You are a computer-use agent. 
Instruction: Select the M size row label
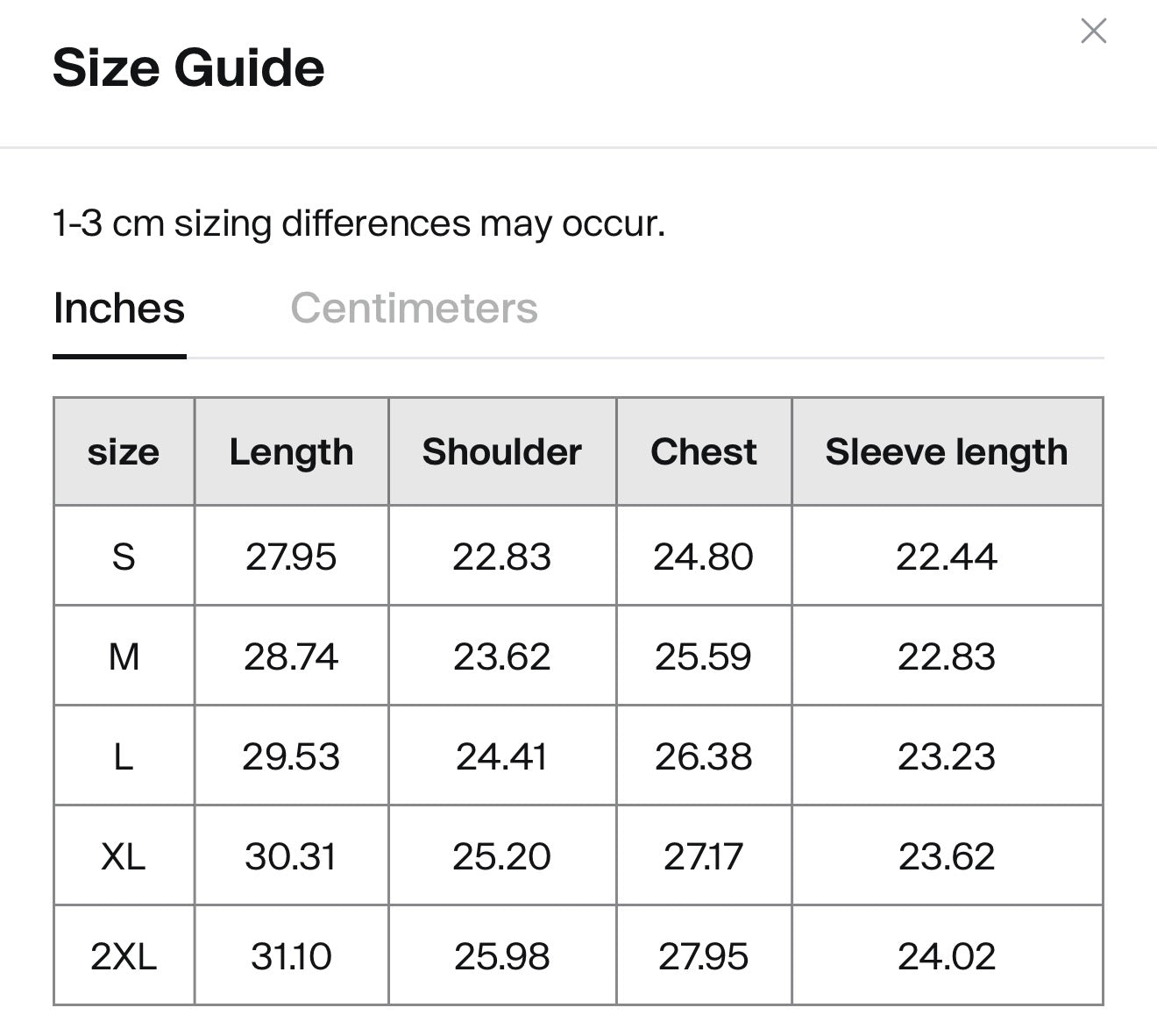pos(124,656)
